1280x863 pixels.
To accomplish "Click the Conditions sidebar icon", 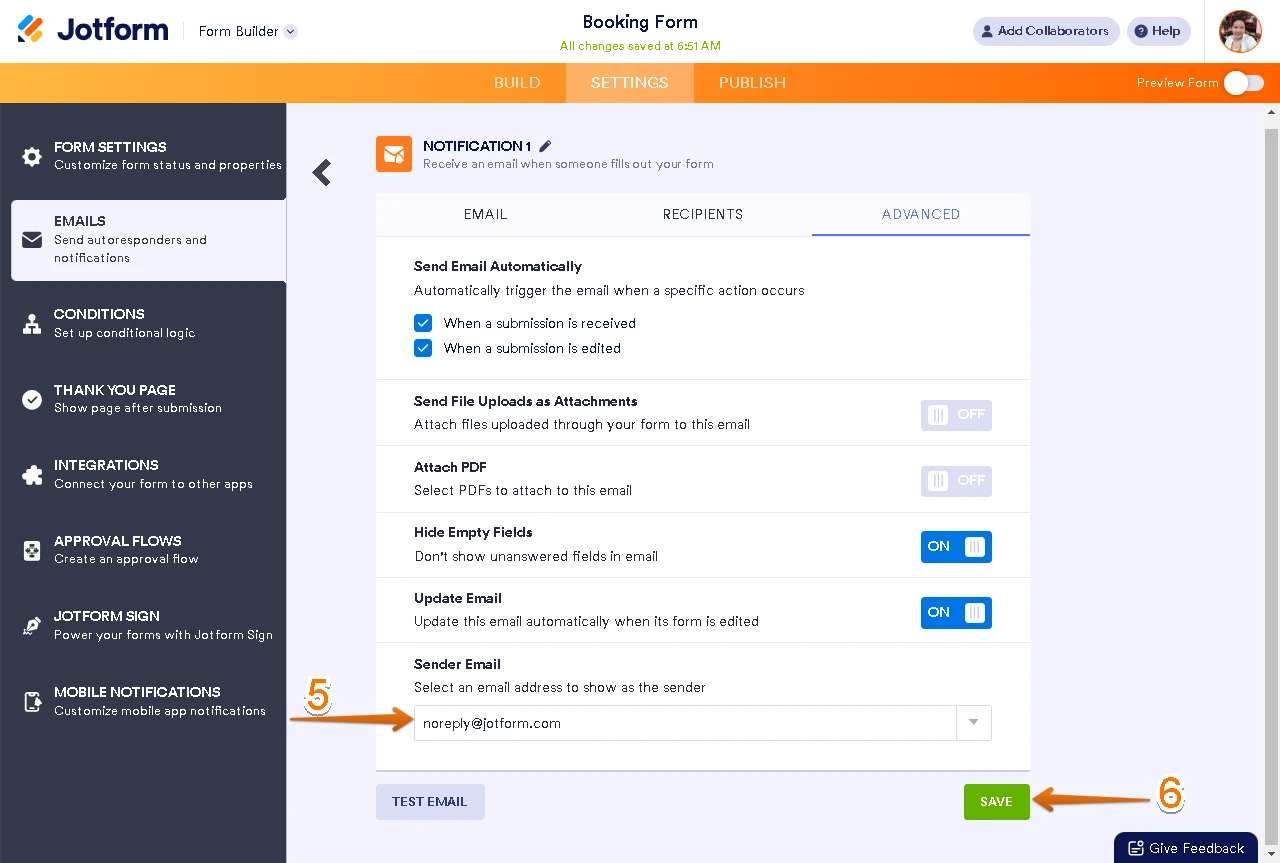I will tap(32, 323).
